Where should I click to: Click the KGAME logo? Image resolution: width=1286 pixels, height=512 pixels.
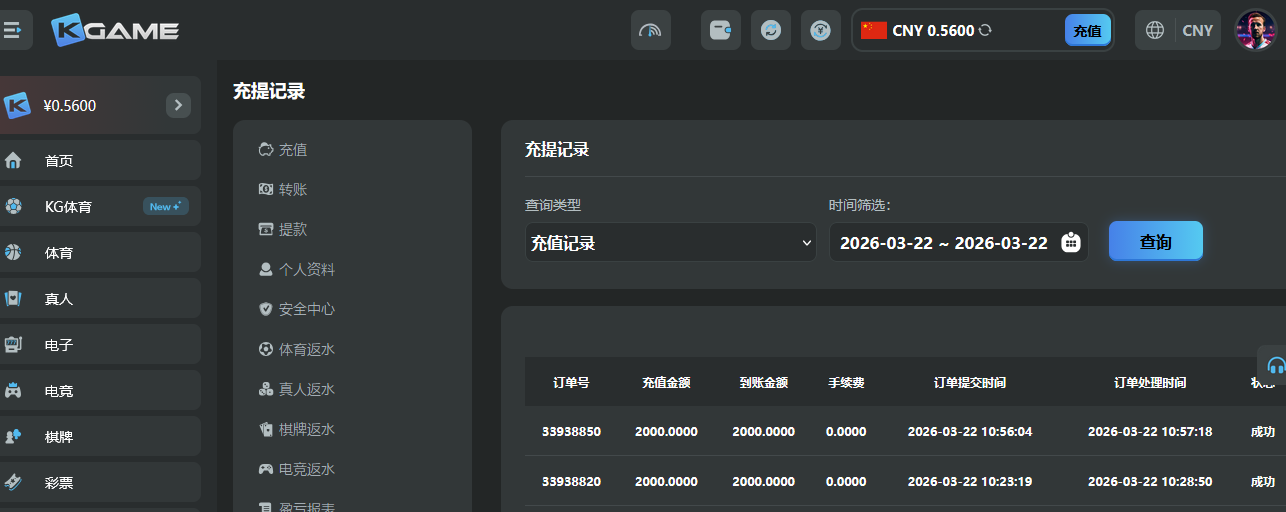click(x=115, y=30)
